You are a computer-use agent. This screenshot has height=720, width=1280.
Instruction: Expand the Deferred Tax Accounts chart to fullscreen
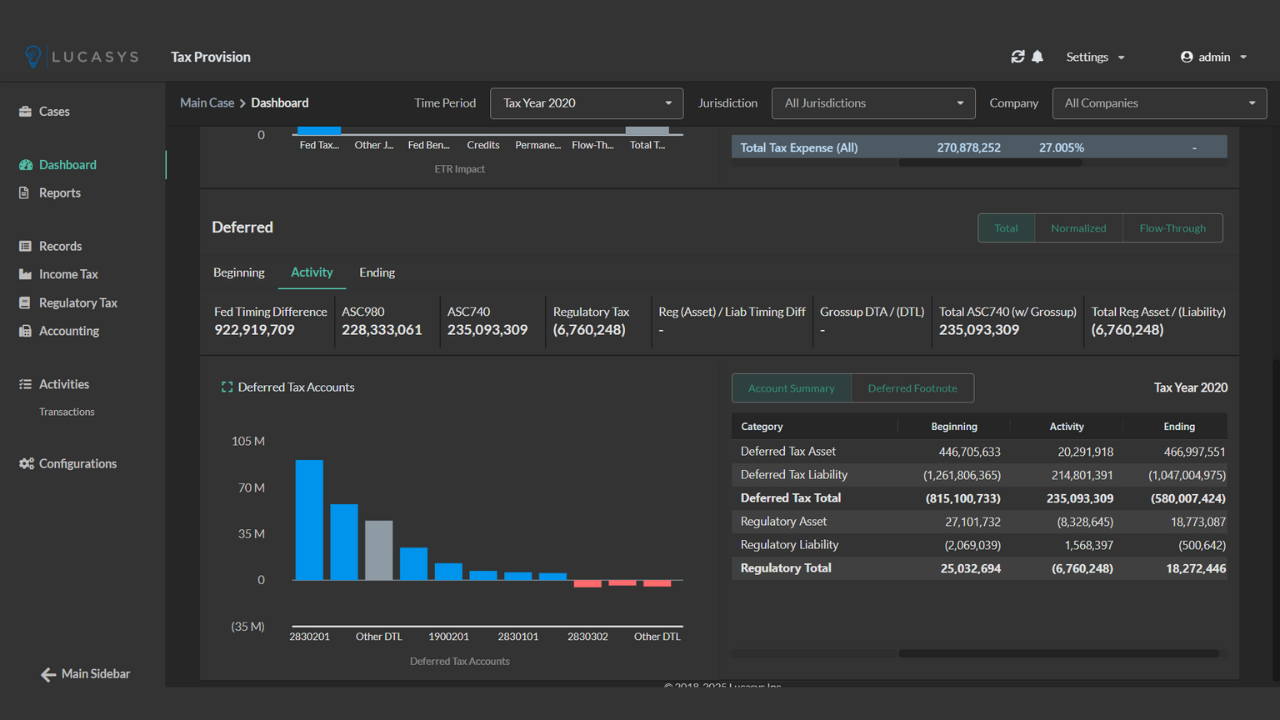225,385
